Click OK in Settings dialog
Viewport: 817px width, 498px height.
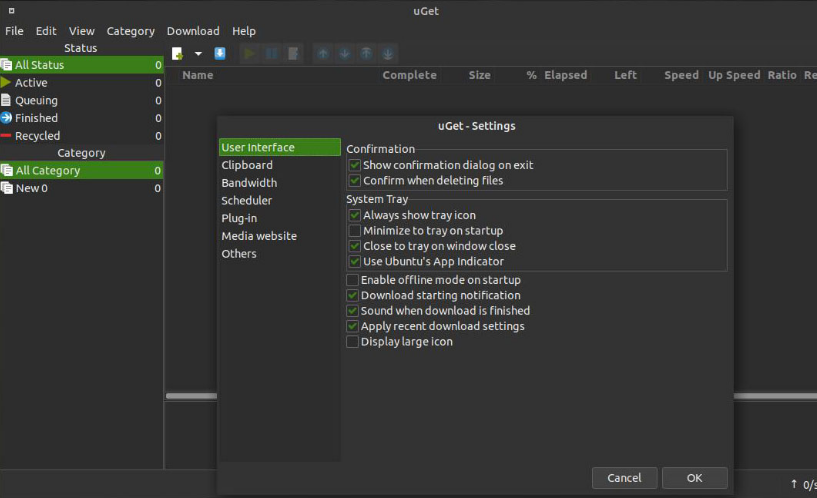pos(695,478)
